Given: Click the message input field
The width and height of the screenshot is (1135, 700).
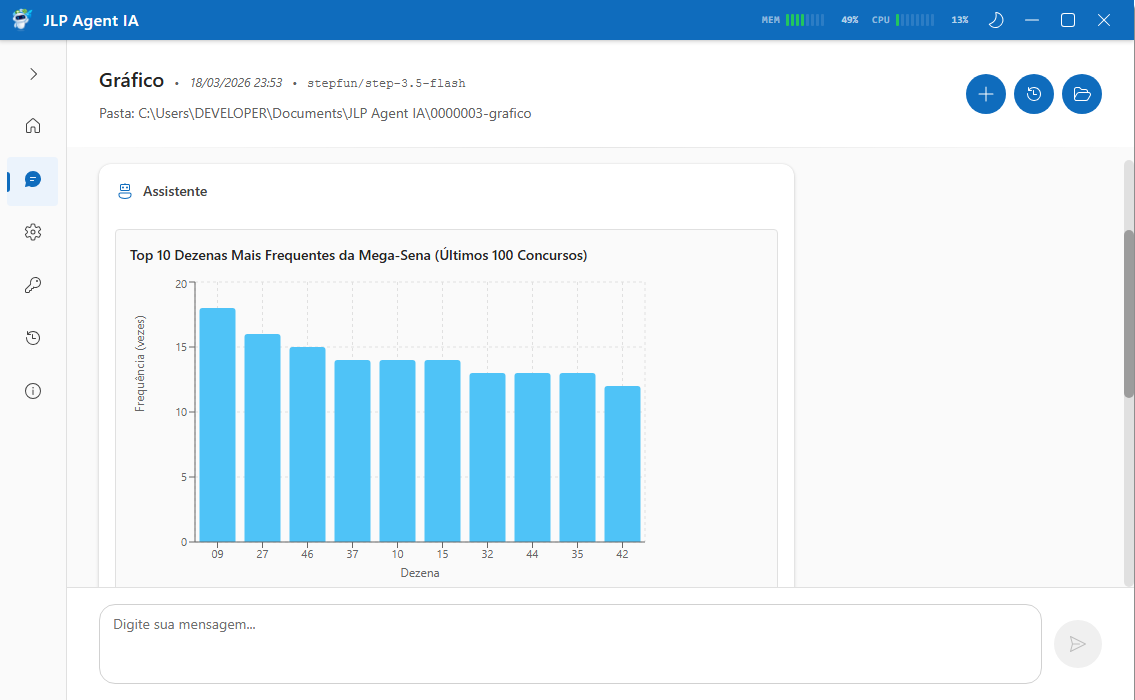Looking at the screenshot, I should (570, 643).
